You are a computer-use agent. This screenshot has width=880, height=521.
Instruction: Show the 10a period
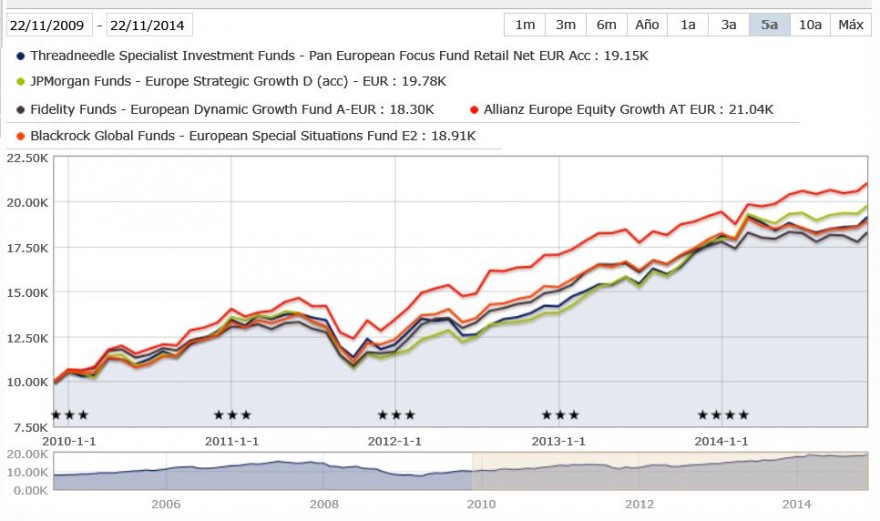tap(810, 25)
